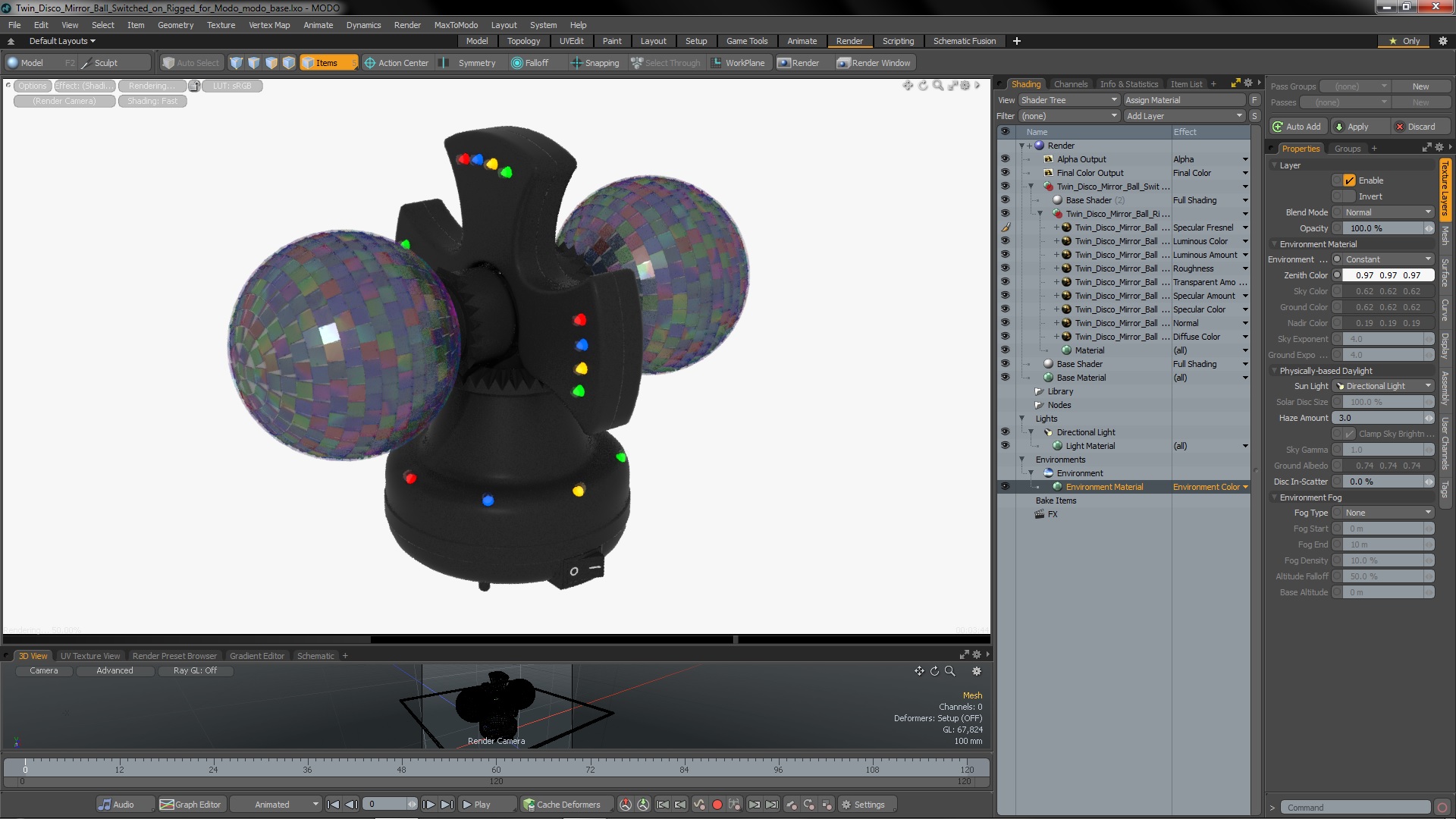This screenshot has height=819, width=1456.
Task: Collapse the Lights group
Action: [1021, 419]
